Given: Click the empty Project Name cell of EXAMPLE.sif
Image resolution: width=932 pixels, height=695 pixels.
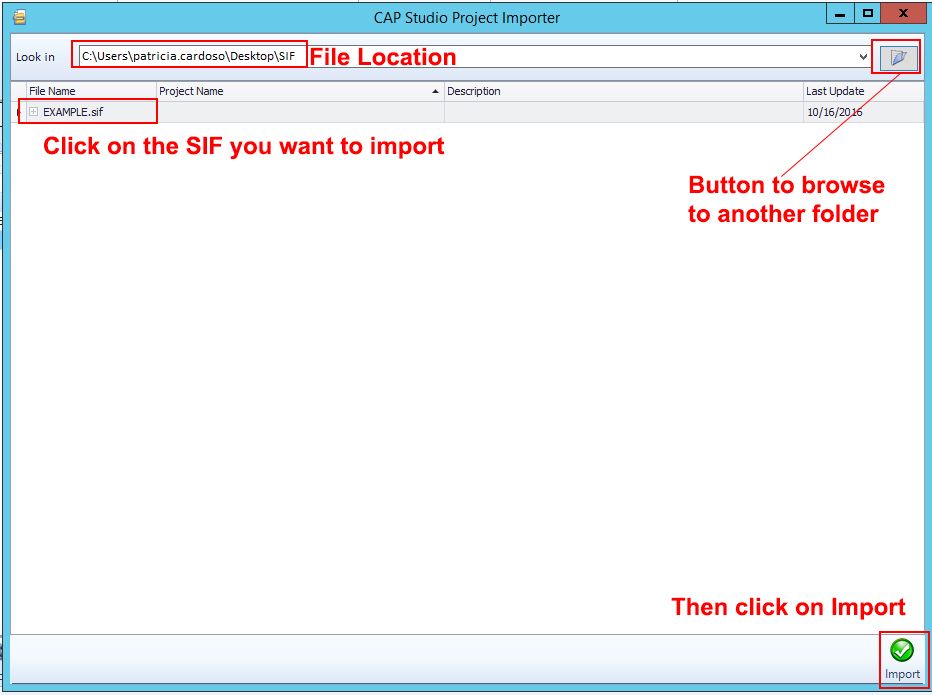Looking at the screenshot, I should pos(298,112).
